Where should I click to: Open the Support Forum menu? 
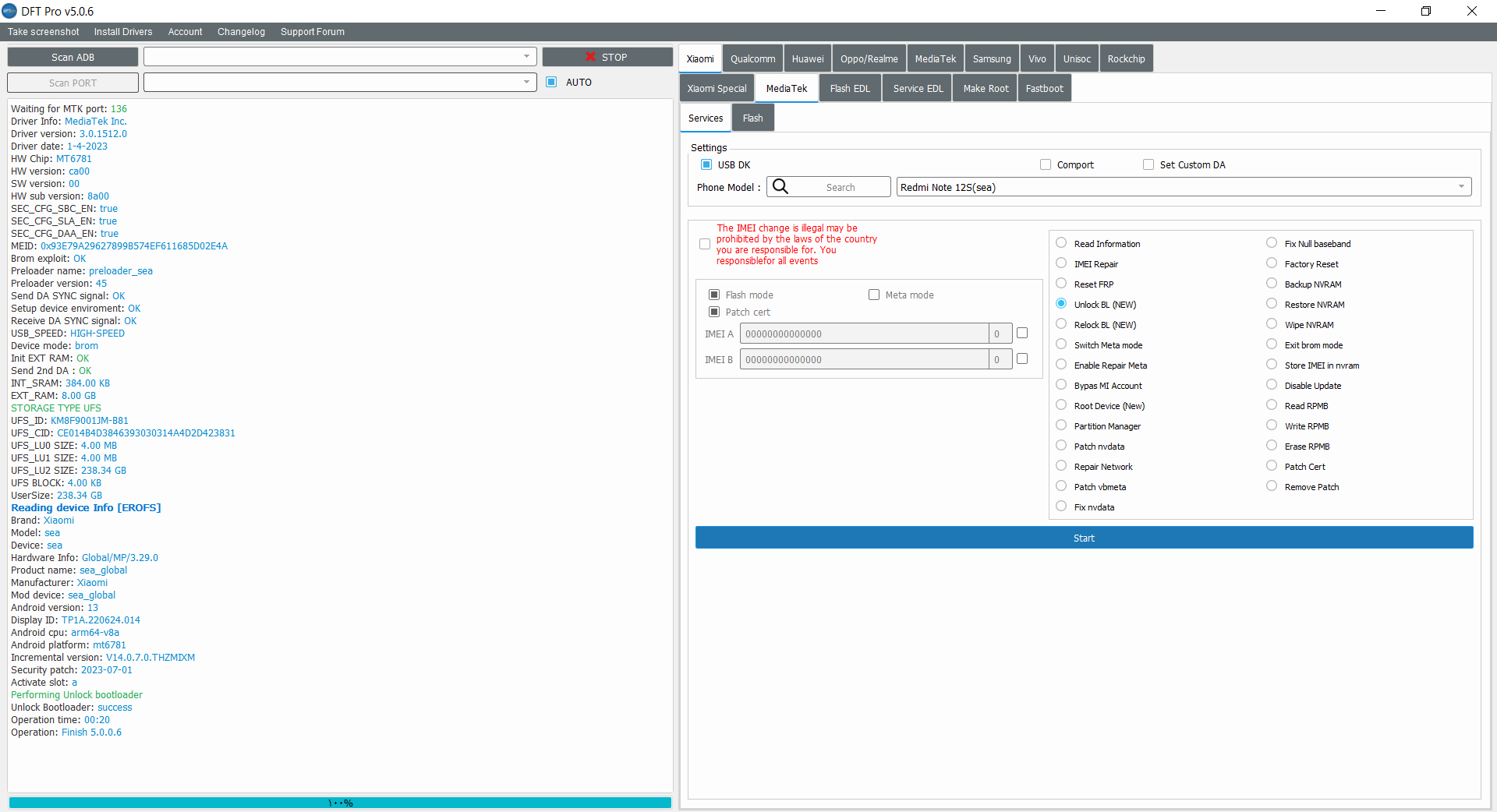click(x=313, y=32)
